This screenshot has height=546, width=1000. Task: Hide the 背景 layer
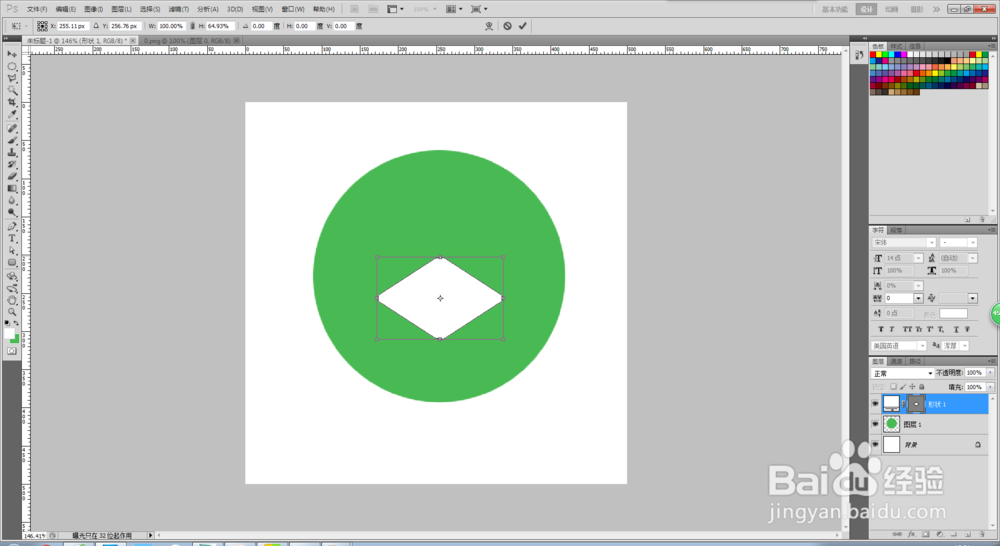(875, 445)
